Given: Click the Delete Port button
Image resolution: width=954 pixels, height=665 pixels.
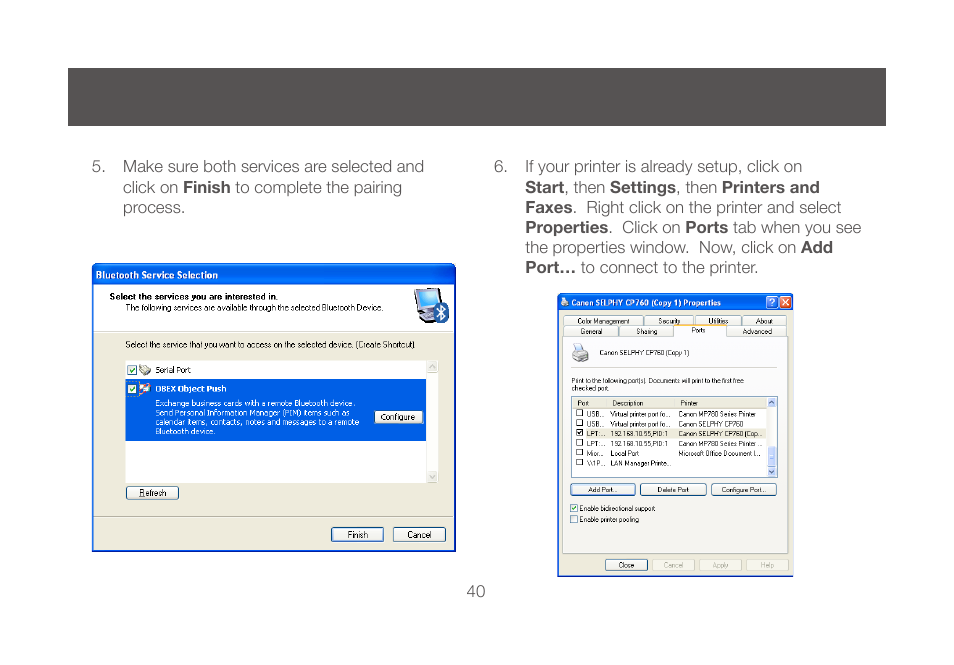Looking at the screenshot, I should 673,490.
